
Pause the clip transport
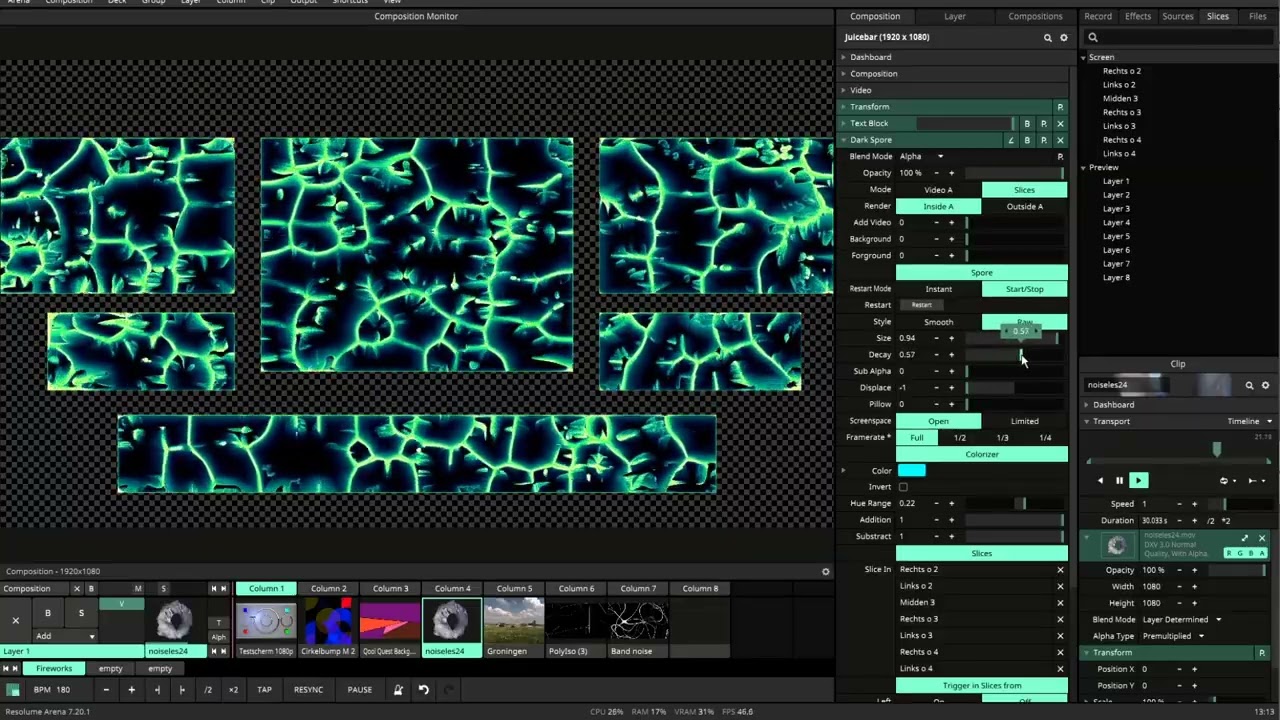tap(1119, 480)
